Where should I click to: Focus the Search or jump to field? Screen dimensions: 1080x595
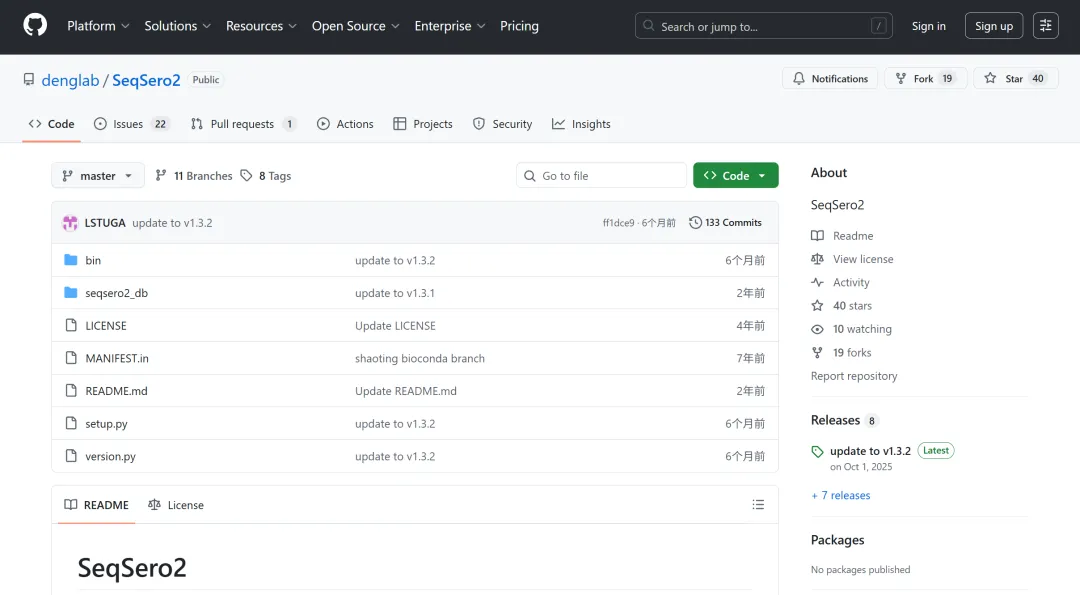point(763,26)
